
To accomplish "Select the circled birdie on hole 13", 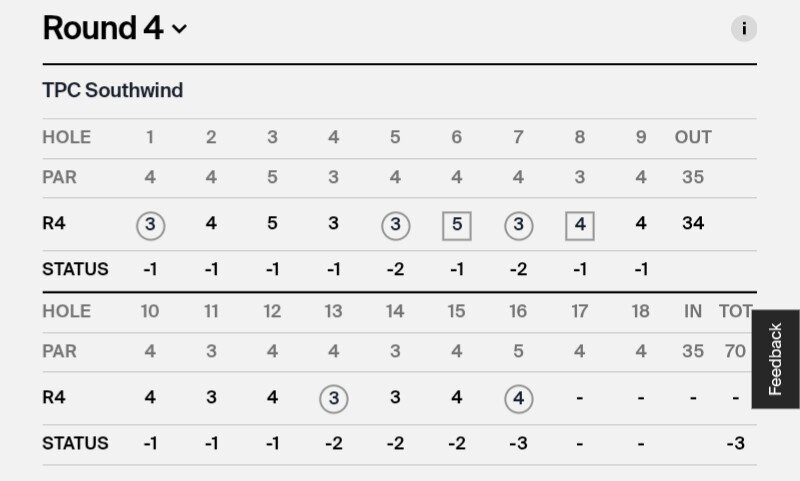I will coord(334,399).
